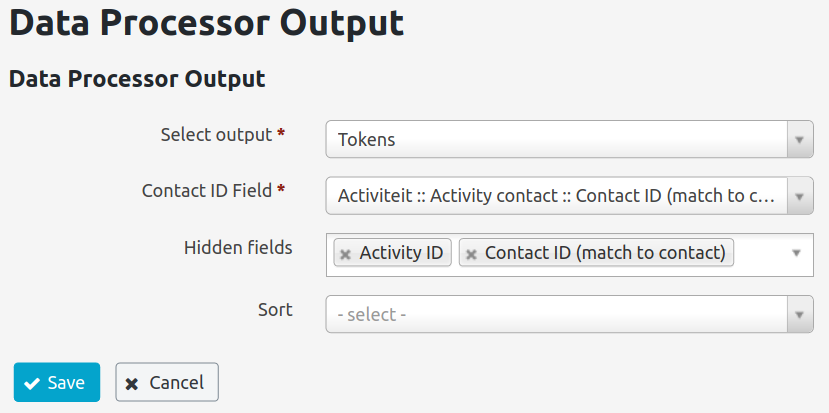Click the Contact ID Field label
Image resolution: width=829 pixels, height=413 pixels.
click(x=207, y=190)
